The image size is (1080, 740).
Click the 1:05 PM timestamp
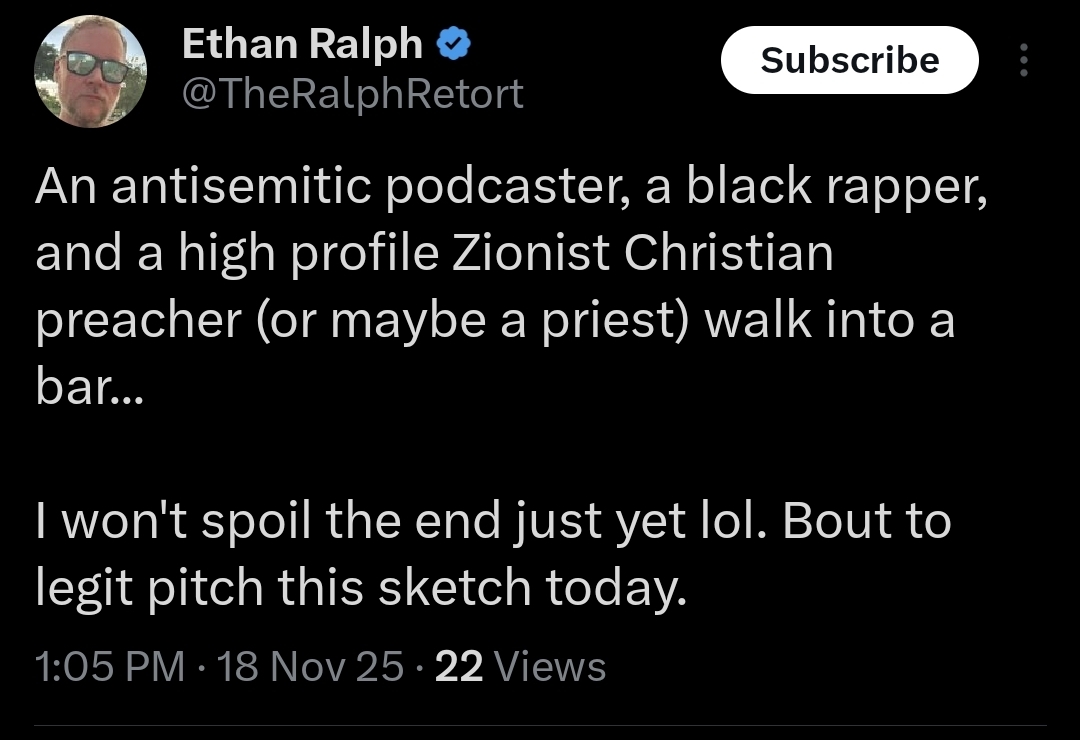coord(110,666)
